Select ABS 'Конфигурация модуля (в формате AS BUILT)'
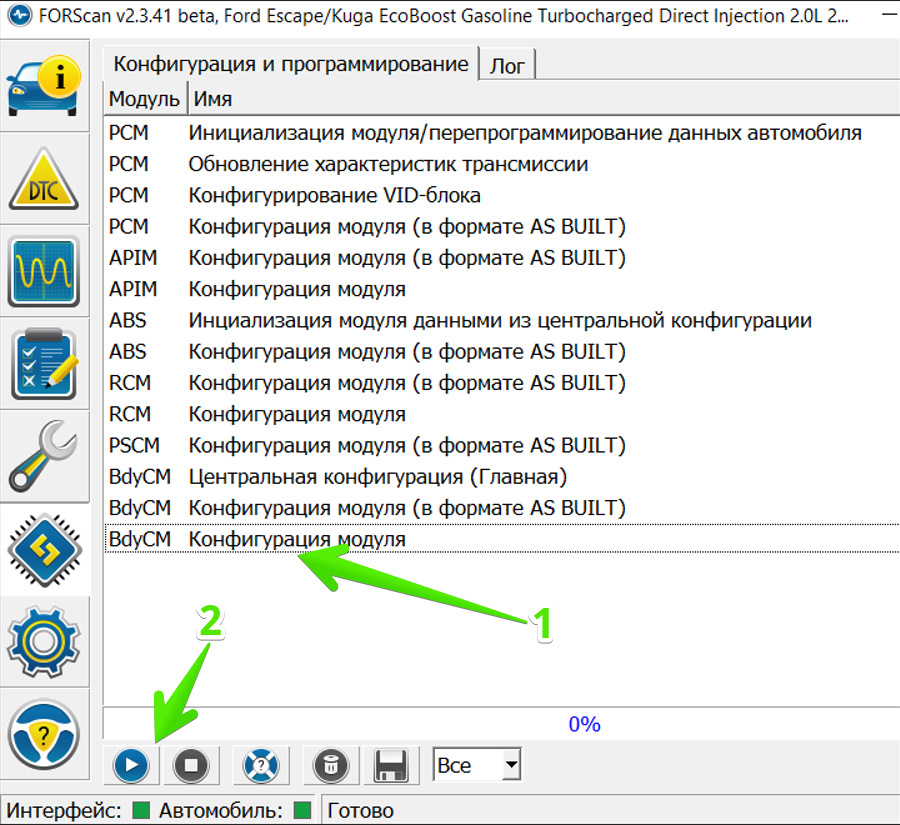 point(502,351)
